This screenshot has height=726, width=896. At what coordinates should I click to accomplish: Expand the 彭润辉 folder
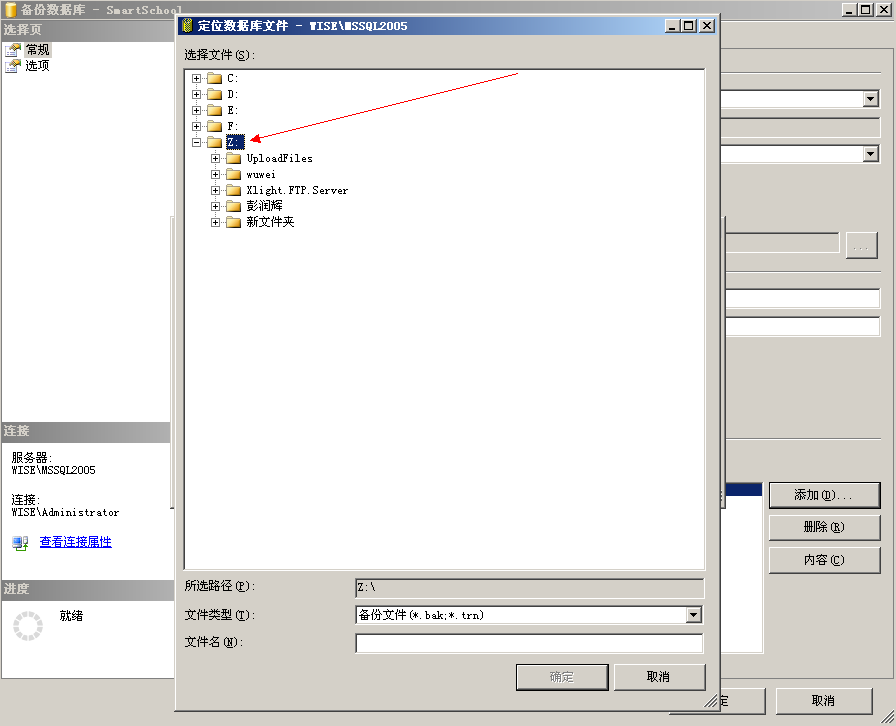[x=215, y=206]
